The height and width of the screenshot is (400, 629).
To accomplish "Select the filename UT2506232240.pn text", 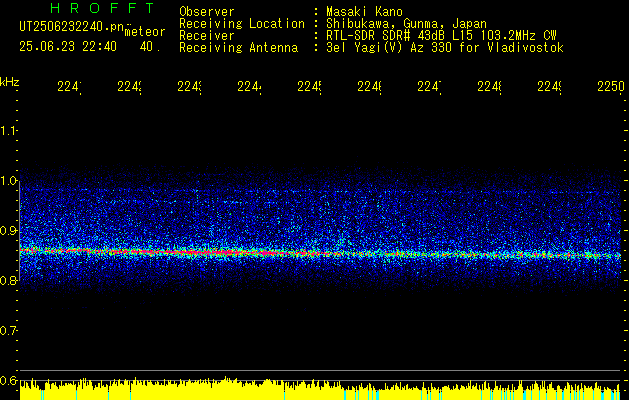I will [71, 27].
